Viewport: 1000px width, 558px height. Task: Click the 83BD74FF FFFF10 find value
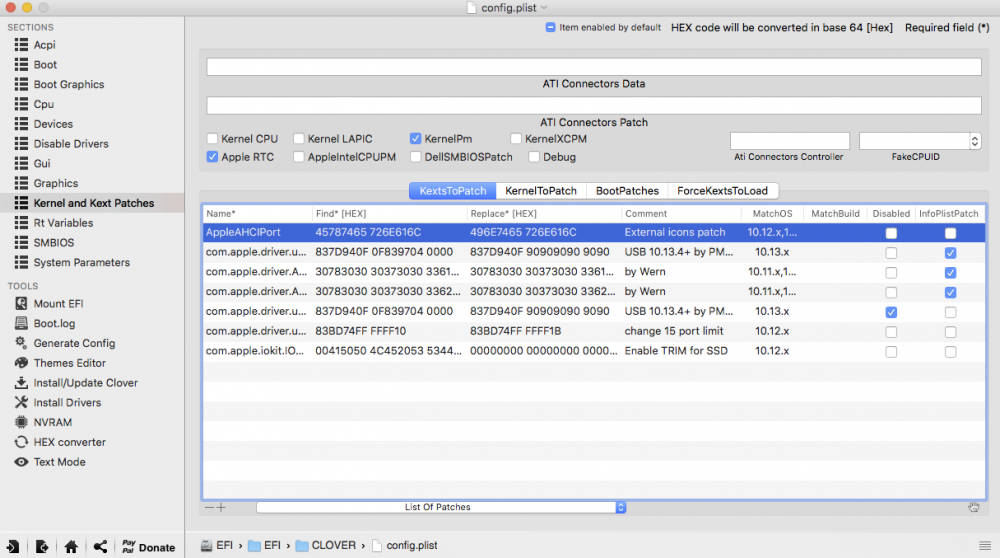tap(360, 332)
